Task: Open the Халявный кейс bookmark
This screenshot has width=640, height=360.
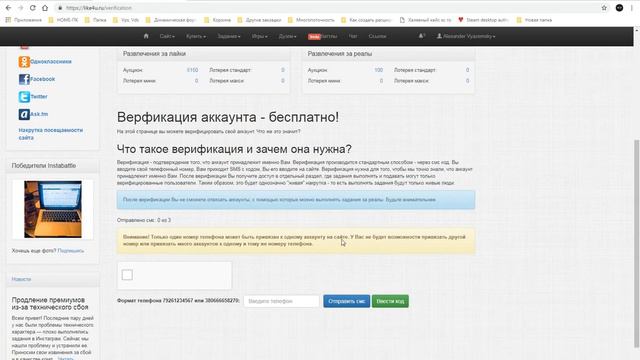Action: pos(425,20)
